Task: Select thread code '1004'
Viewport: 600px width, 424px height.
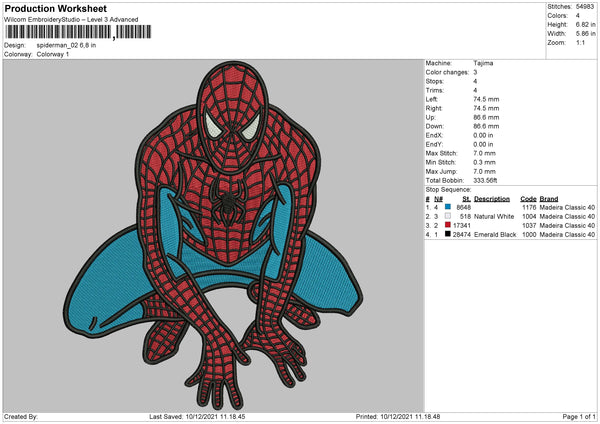Action: coord(529,217)
